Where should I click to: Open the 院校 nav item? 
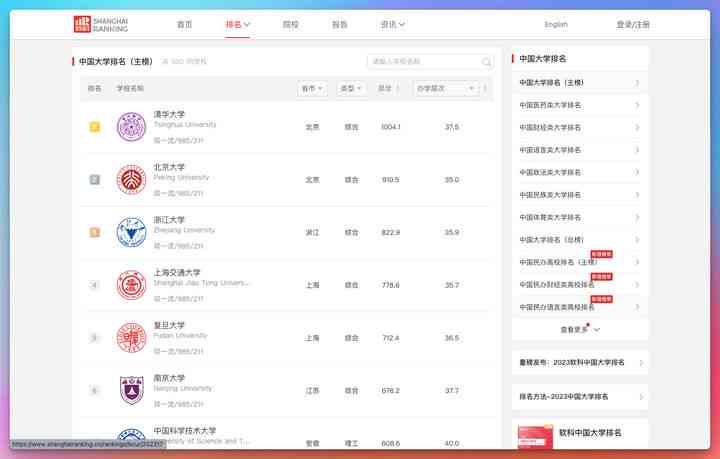(291, 24)
